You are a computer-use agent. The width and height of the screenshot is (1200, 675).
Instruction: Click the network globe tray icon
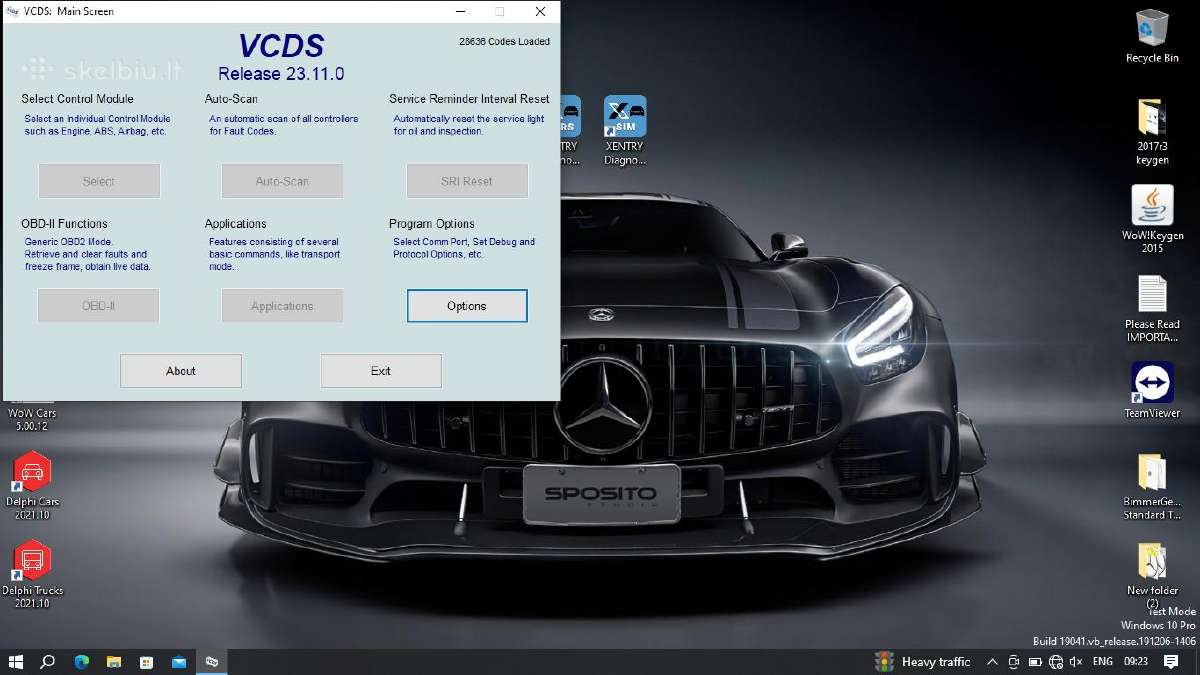[x=1056, y=662]
